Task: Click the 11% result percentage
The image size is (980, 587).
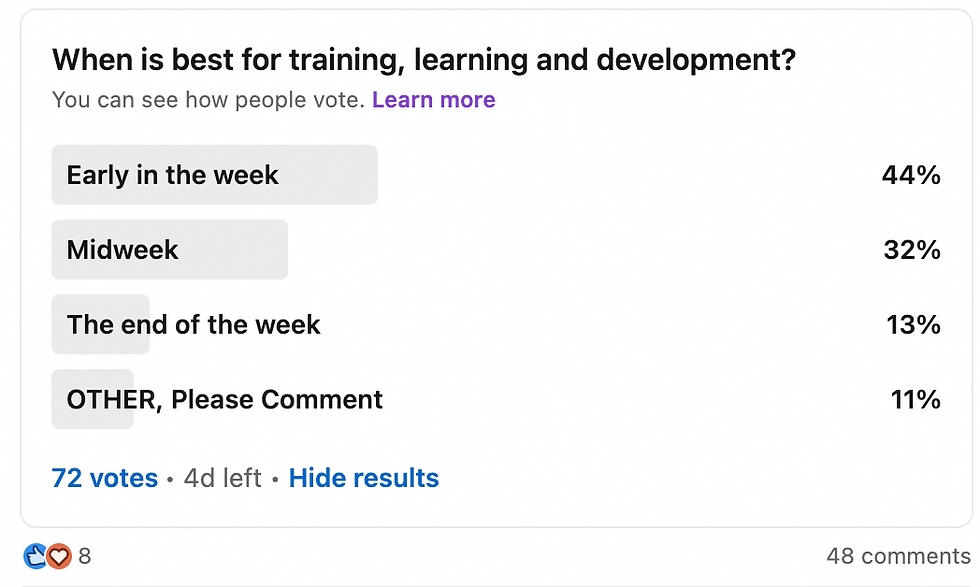Action: pyautogui.click(x=915, y=400)
